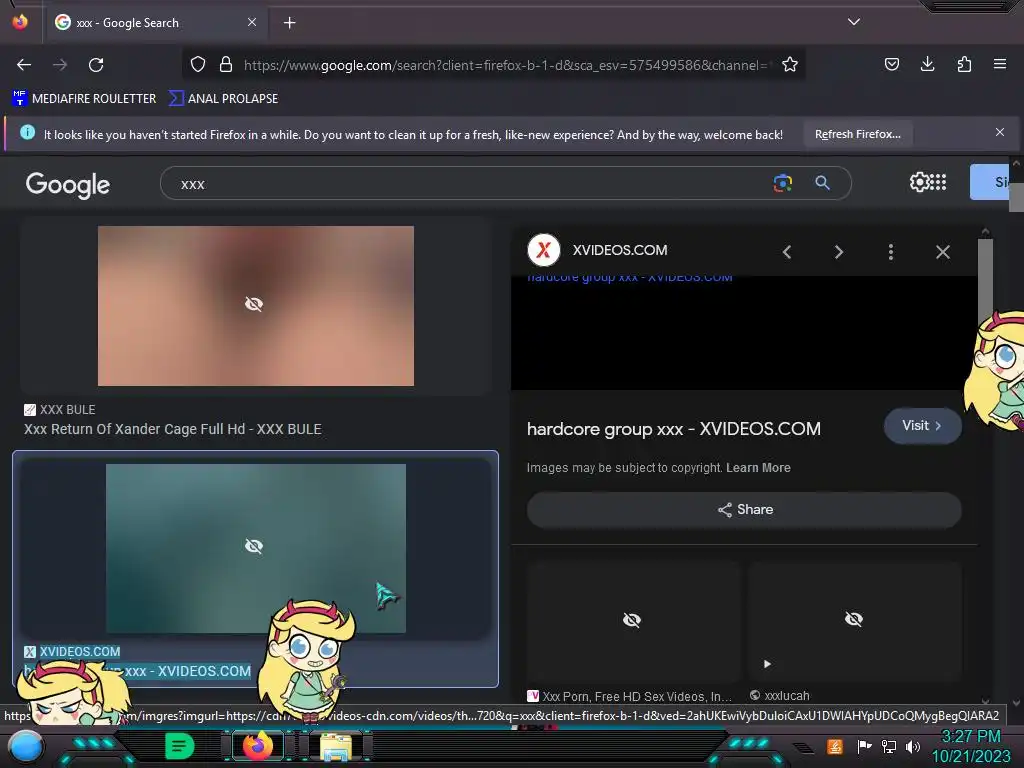Image resolution: width=1024 pixels, height=768 pixels.
Task: Toggle blur eye icon on the selected teal thumbnail
Action: (x=254, y=546)
